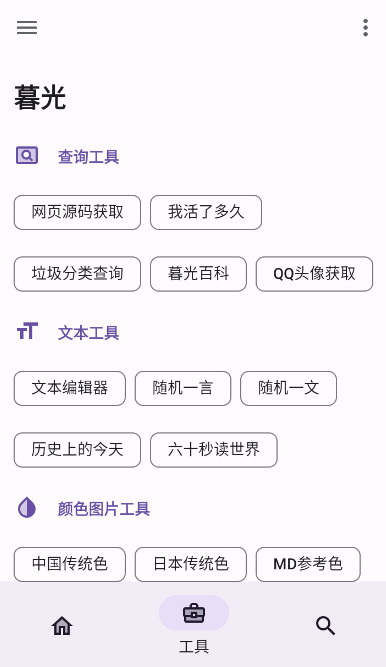This screenshot has width=386, height=667.
Task: Open the three-dot overflow menu
Action: pos(365,28)
